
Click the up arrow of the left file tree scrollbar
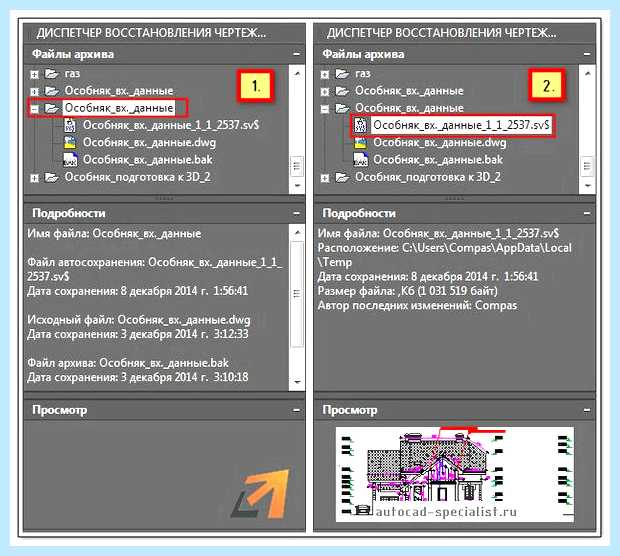pos(297,73)
